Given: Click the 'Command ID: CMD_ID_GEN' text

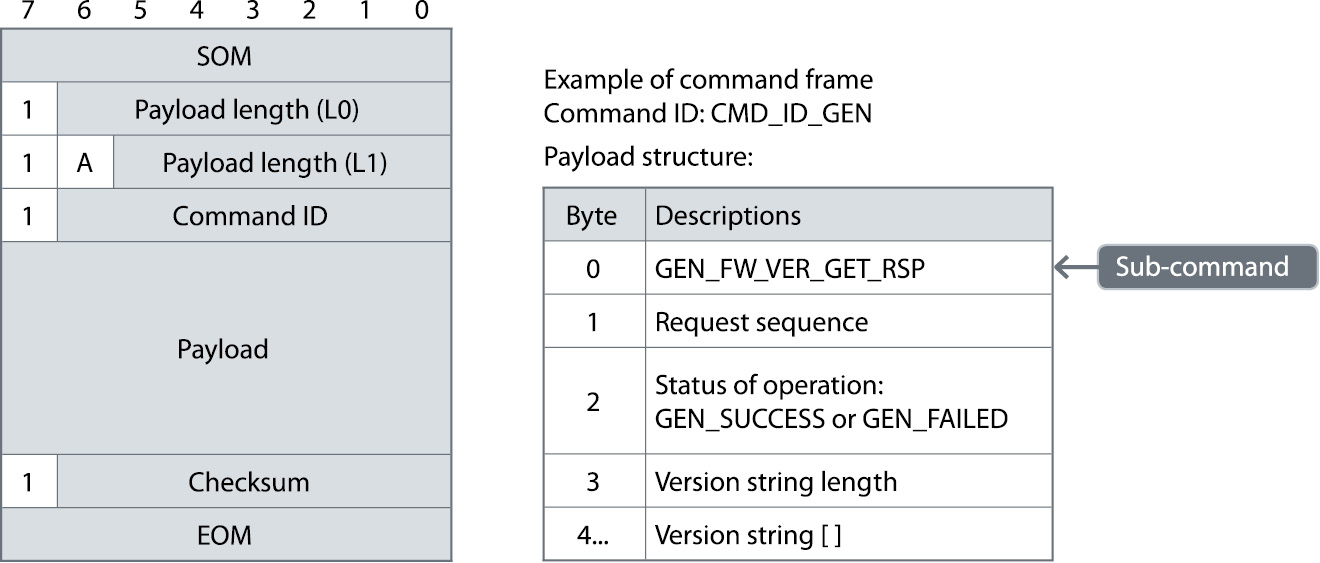Looking at the screenshot, I should [x=707, y=114].
